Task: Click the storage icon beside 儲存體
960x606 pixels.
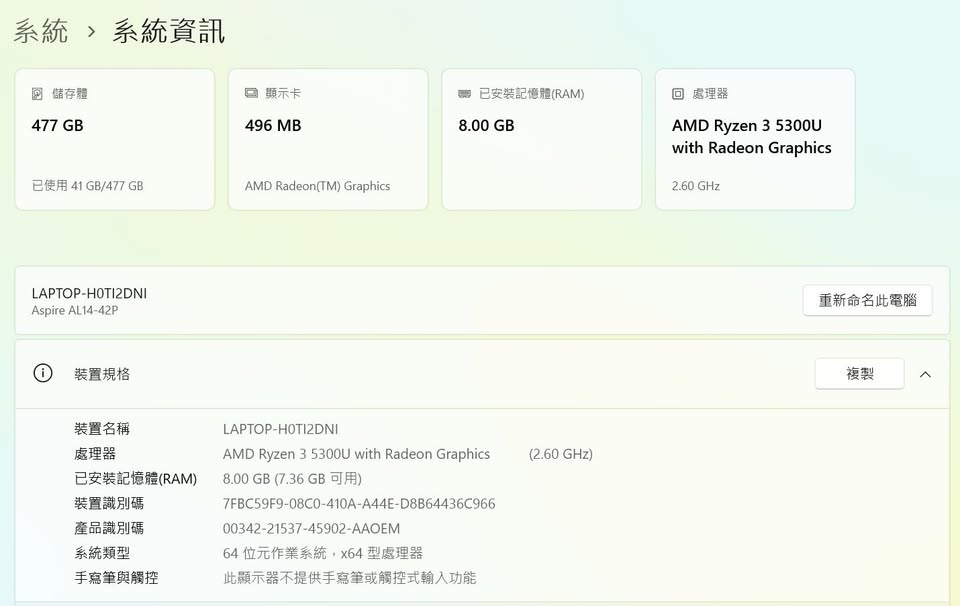Action: pyautogui.click(x=38, y=94)
